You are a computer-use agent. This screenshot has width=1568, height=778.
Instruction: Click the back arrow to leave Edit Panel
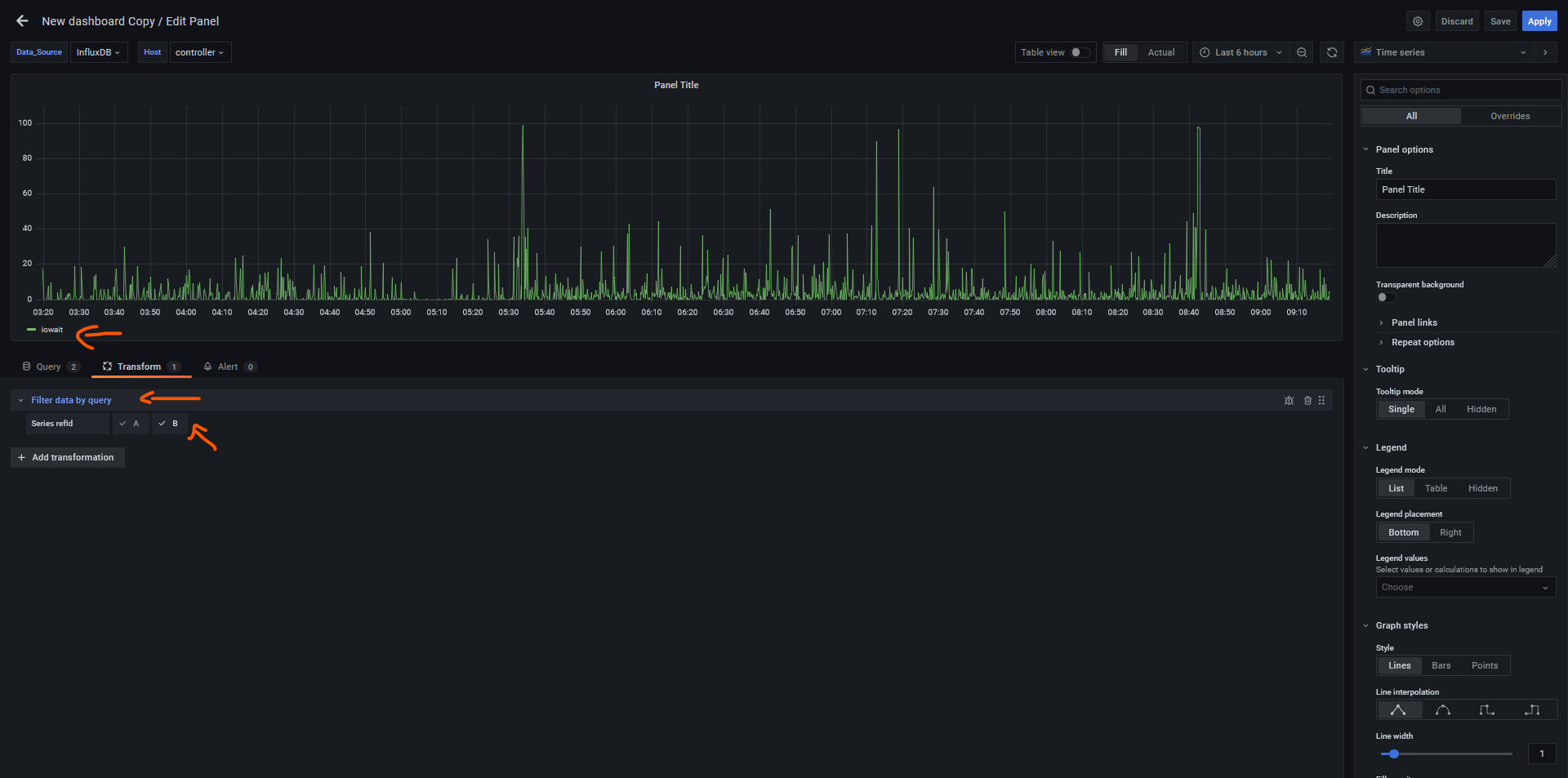click(22, 21)
